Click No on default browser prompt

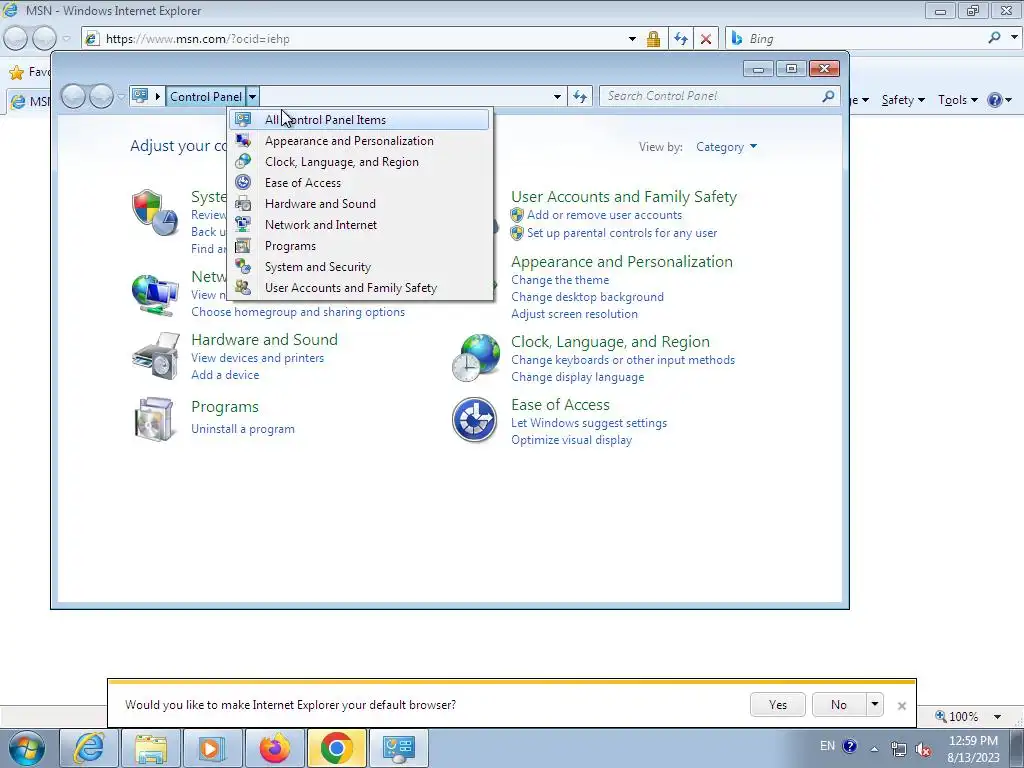(x=839, y=705)
